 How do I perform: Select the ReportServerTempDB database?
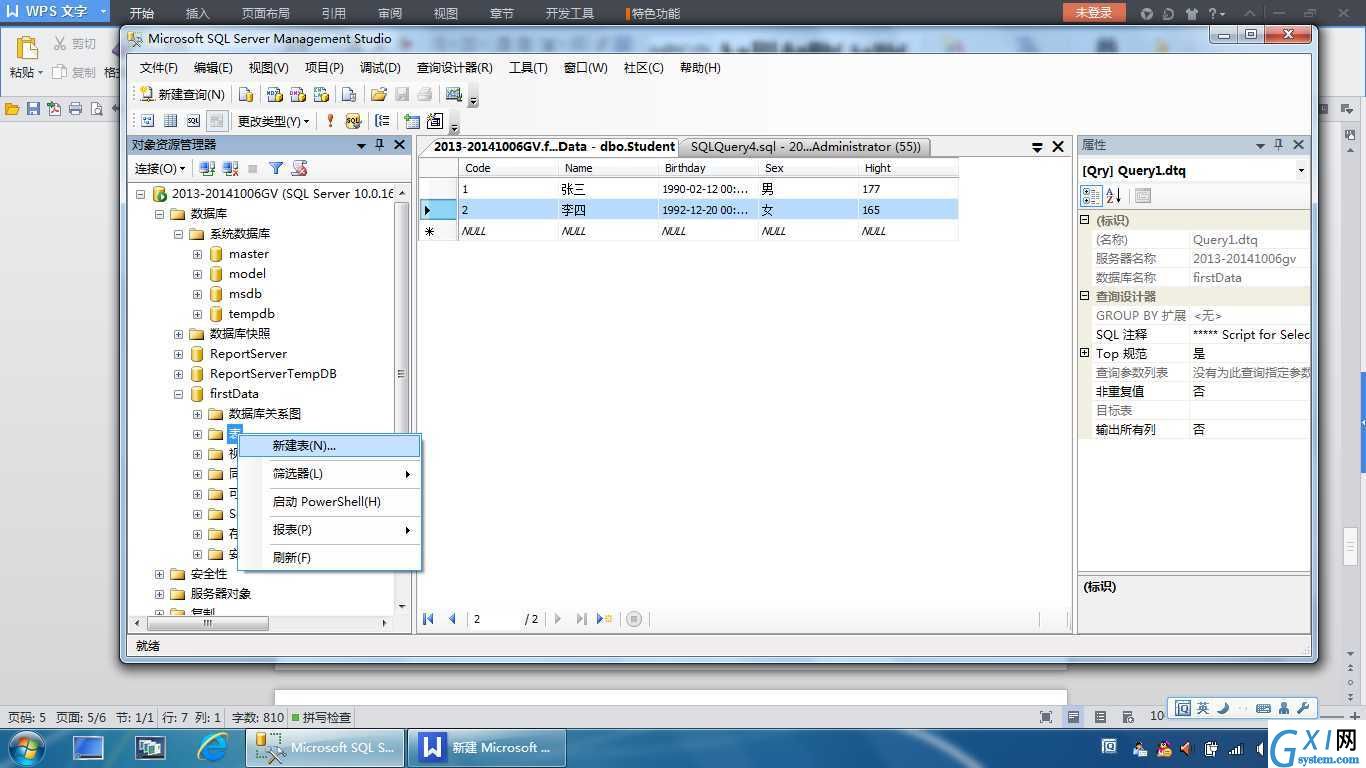273,374
